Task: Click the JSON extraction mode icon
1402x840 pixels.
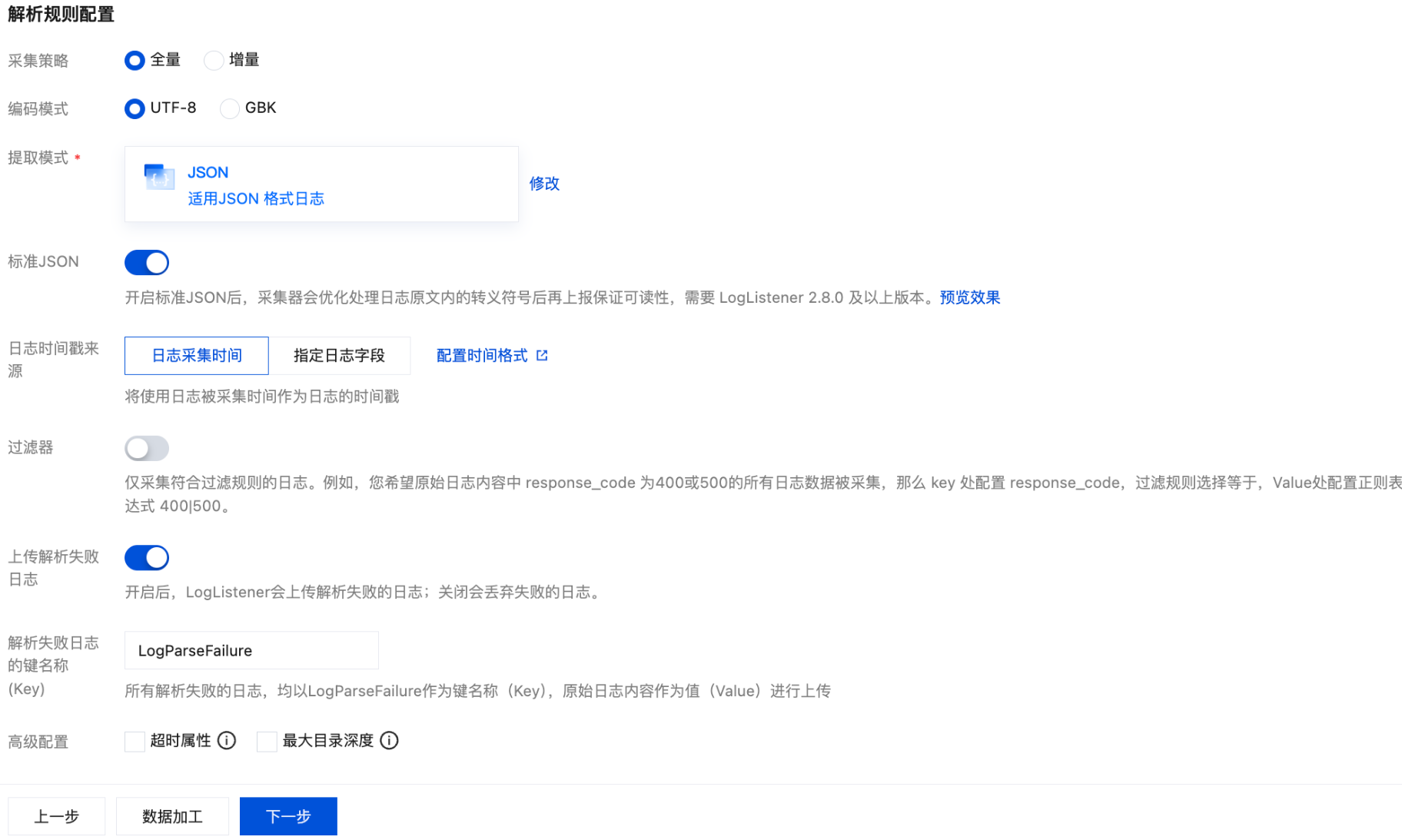Action: [x=159, y=177]
